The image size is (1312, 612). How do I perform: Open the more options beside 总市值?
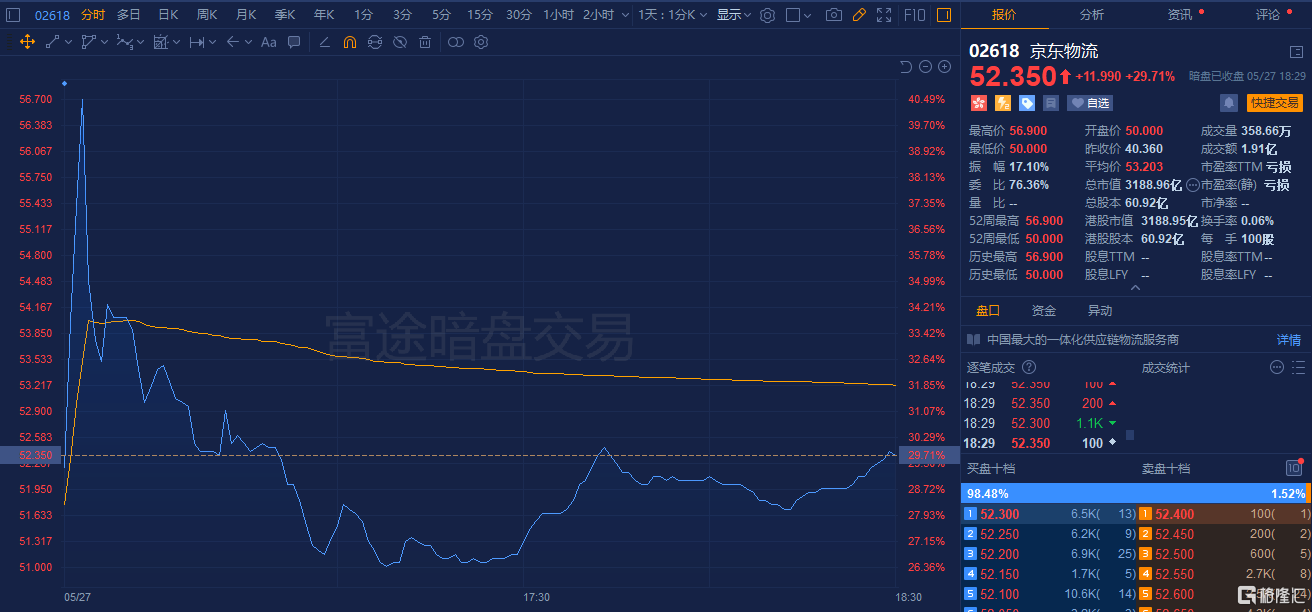pyautogui.click(x=1192, y=185)
